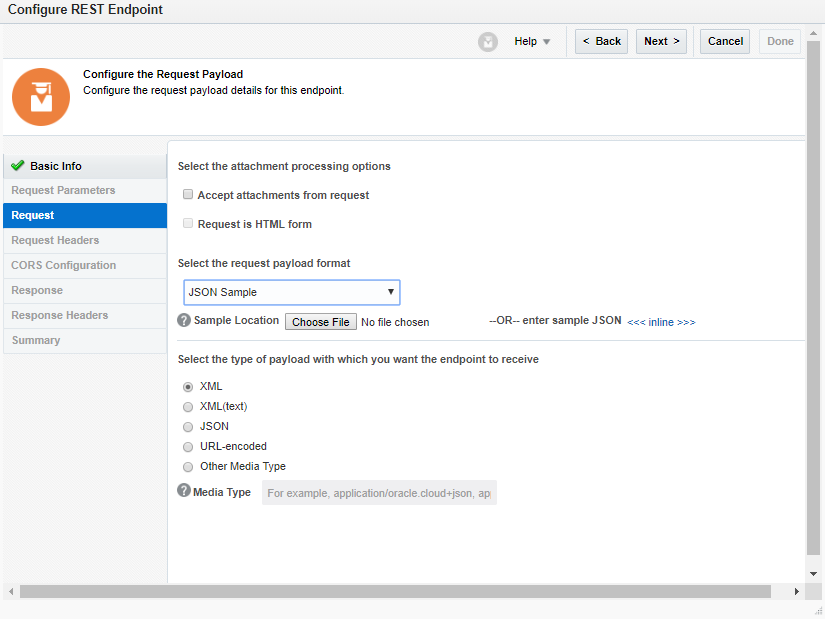Image resolution: width=825 pixels, height=619 pixels.
Task: Select the JSON payload radio button
Action: (188, 427)
